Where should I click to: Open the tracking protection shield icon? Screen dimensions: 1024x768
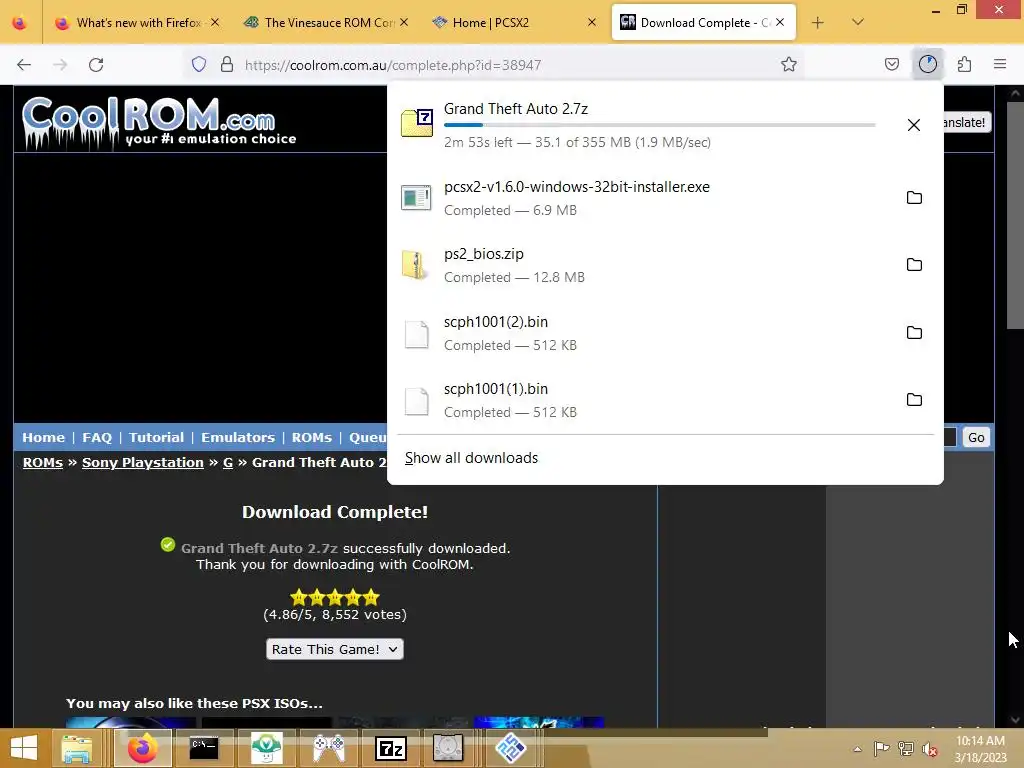coord(199,64)
